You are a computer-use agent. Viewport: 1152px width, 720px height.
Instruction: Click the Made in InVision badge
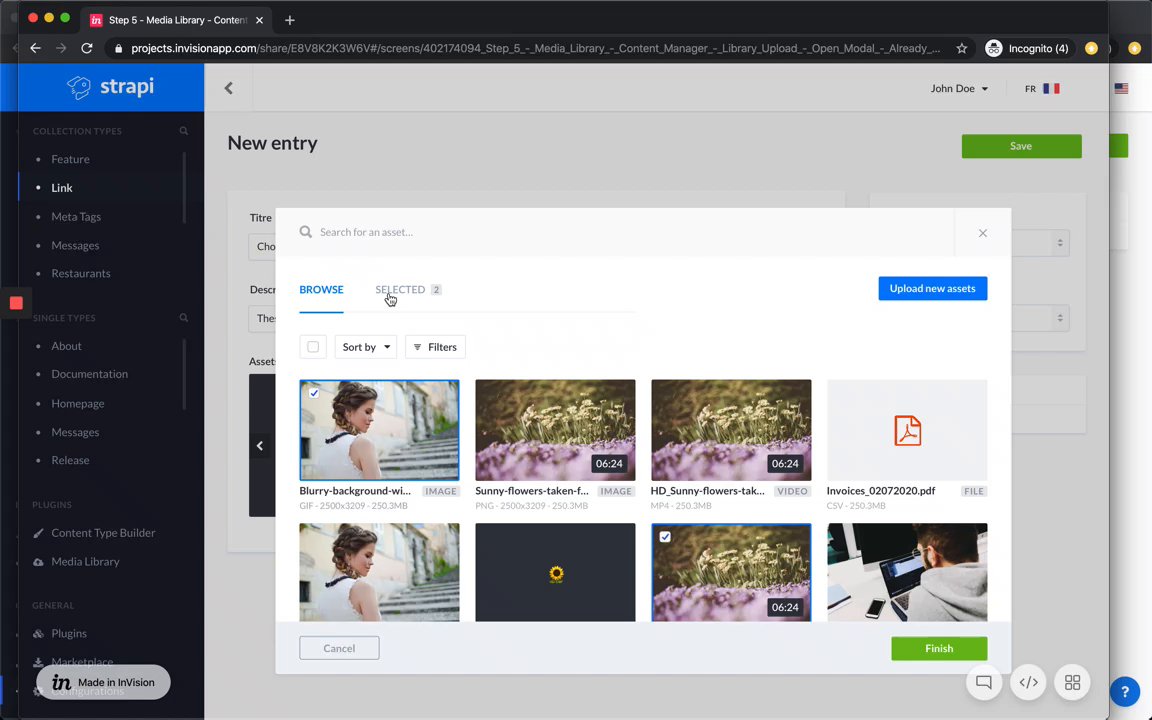click(x=104, y=682)
